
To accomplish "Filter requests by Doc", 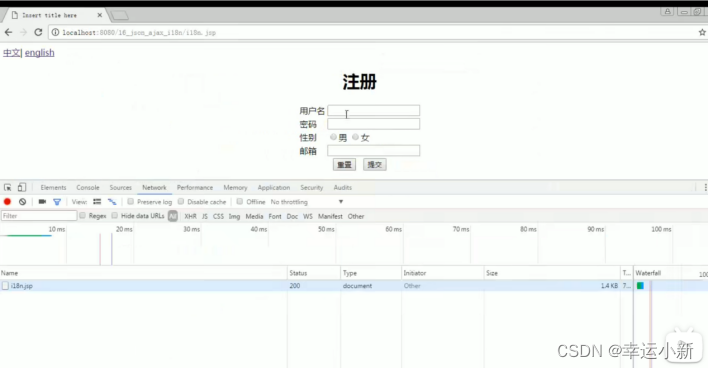I will (292, 216).
